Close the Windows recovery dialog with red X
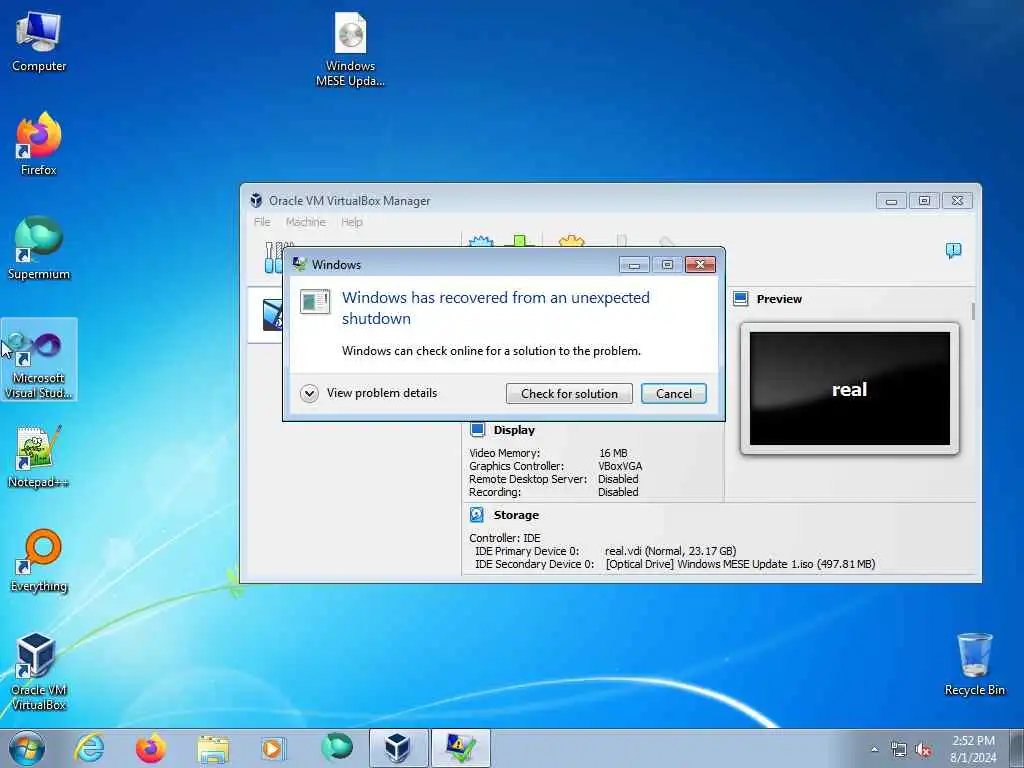Image resolution: width=1024 pixels, height=768 pixels. (x=700, y=264)
